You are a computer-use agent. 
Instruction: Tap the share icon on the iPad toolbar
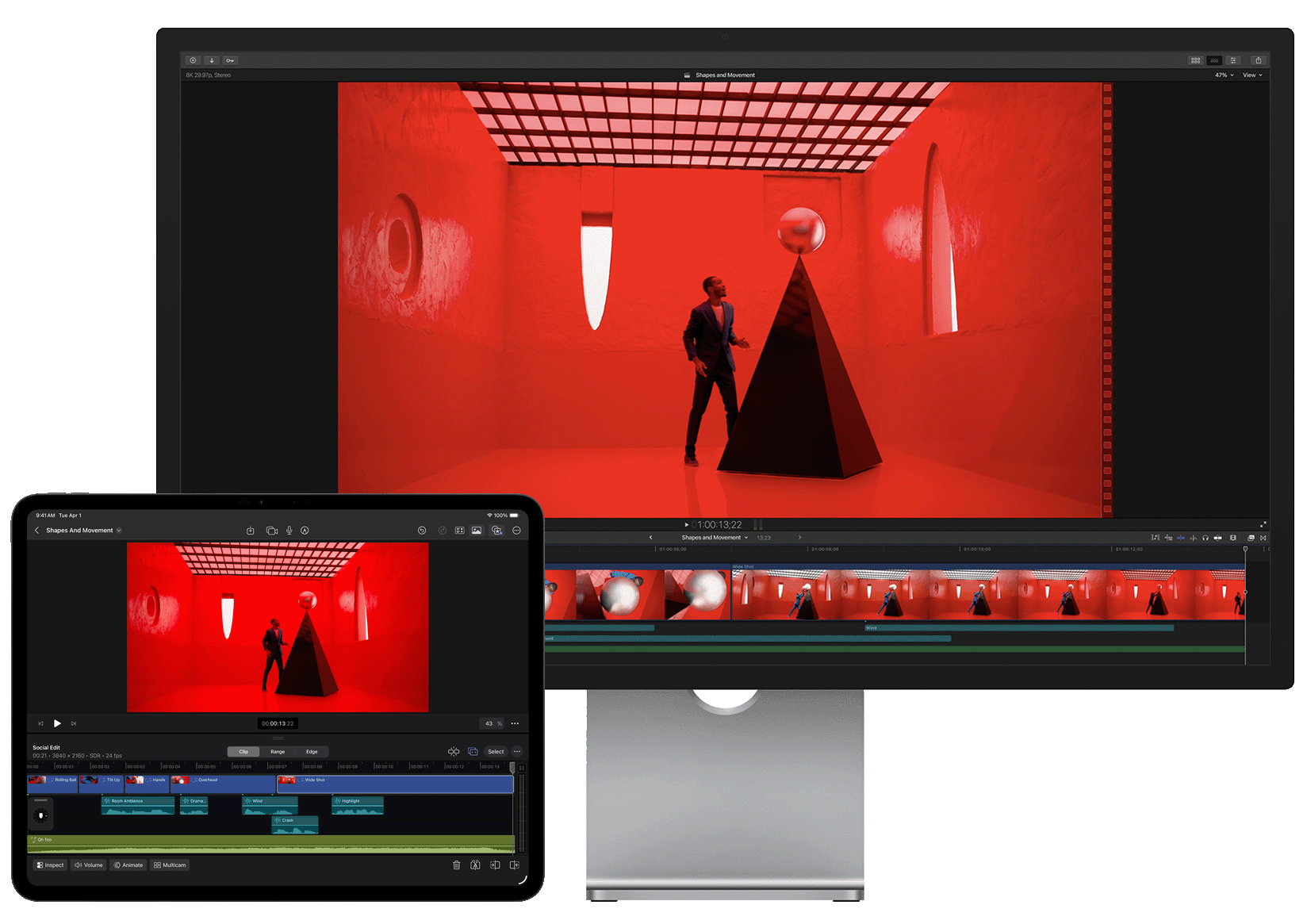point(251,530)
